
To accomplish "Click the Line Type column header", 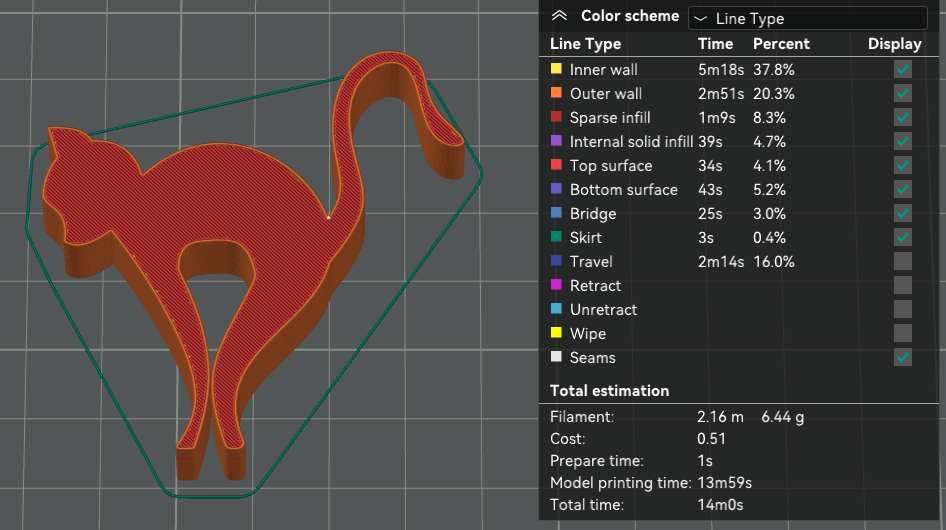I will (585, 44).
